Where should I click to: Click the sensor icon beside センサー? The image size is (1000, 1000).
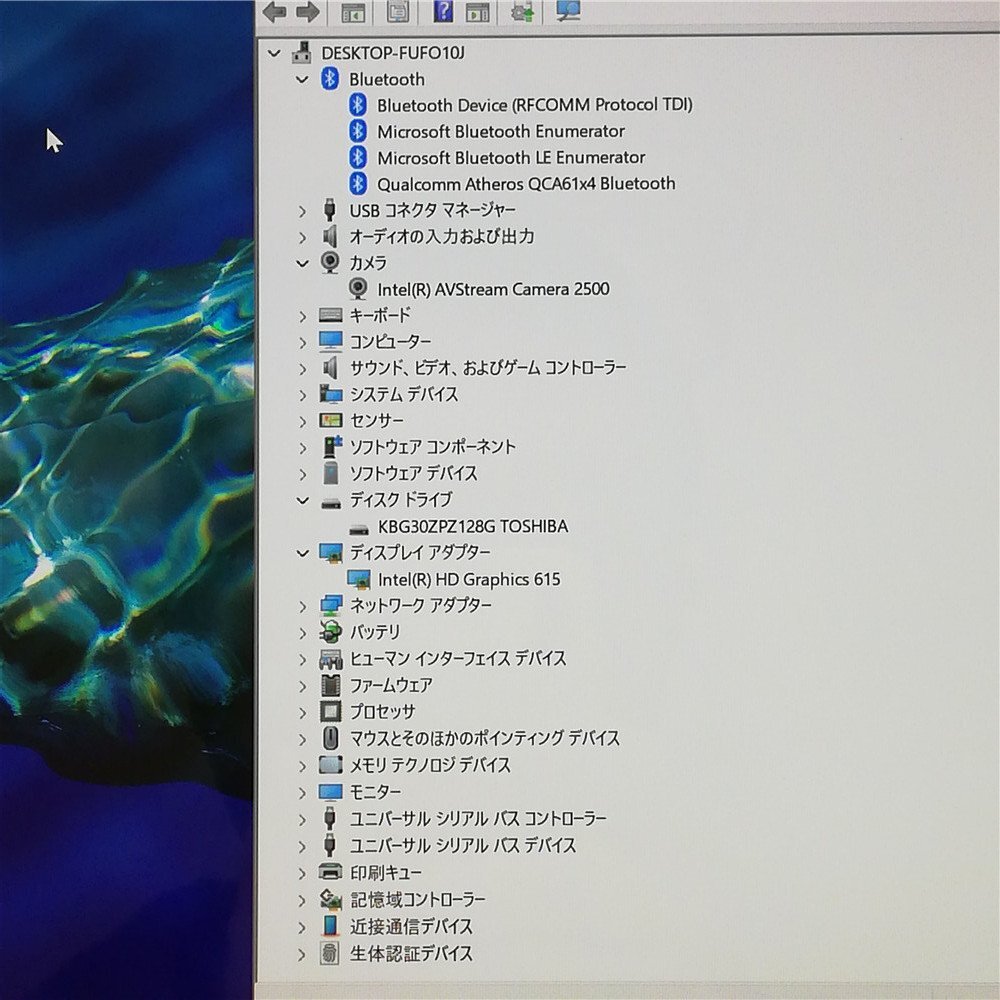[x=330, y=420]
